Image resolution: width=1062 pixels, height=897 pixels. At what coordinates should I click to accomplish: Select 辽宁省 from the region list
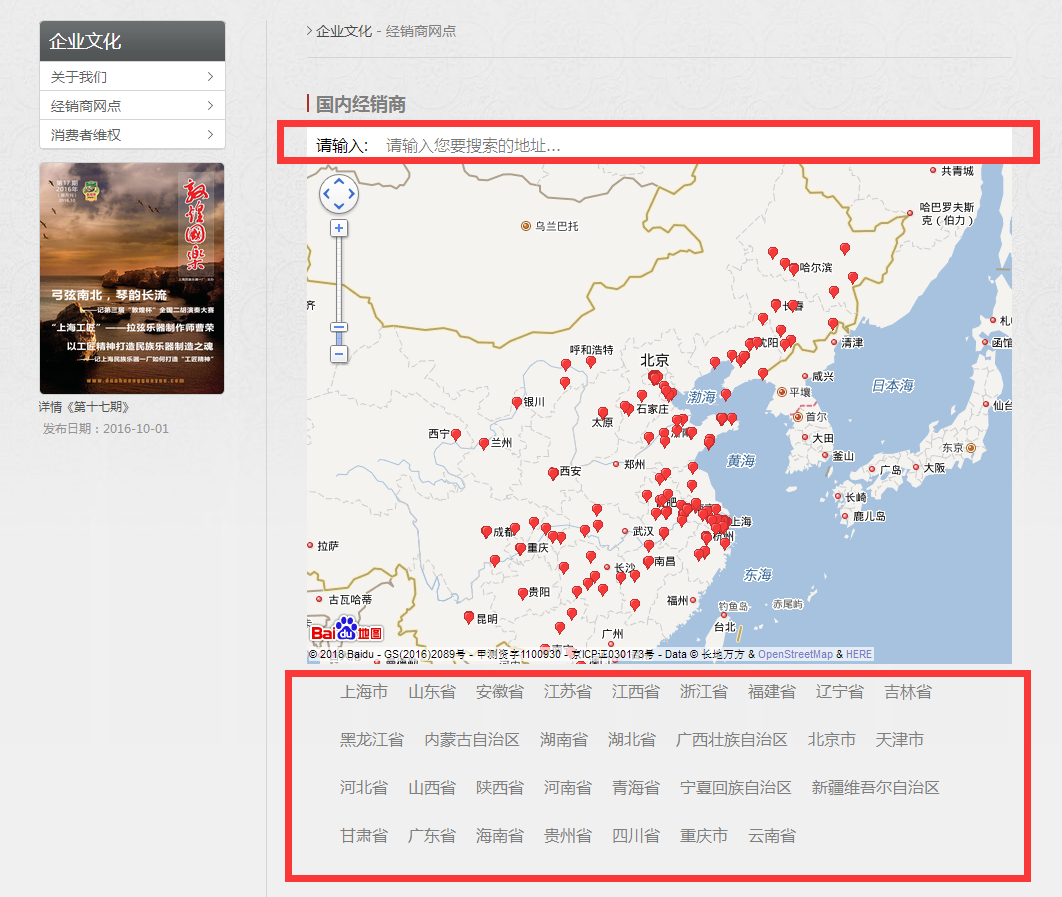(x=839, y=692)
